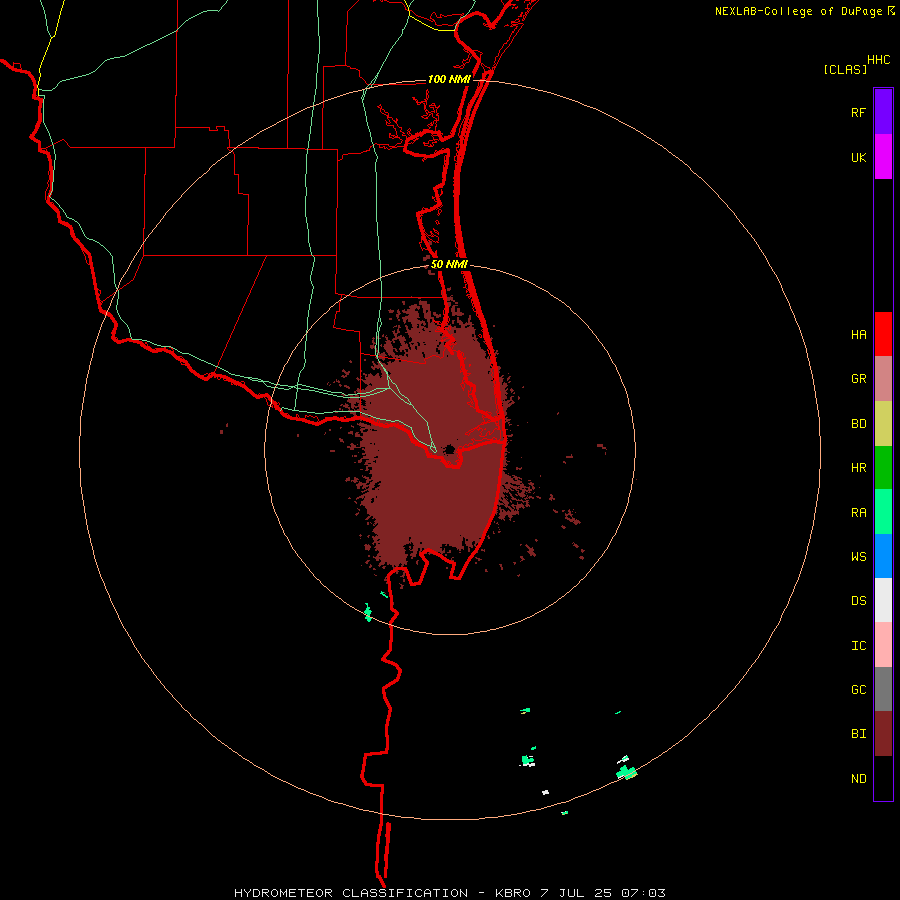Screen dimensions: 900x900
Task: Pick the RA light green legend swatch
Action: [x=883, y=512]
